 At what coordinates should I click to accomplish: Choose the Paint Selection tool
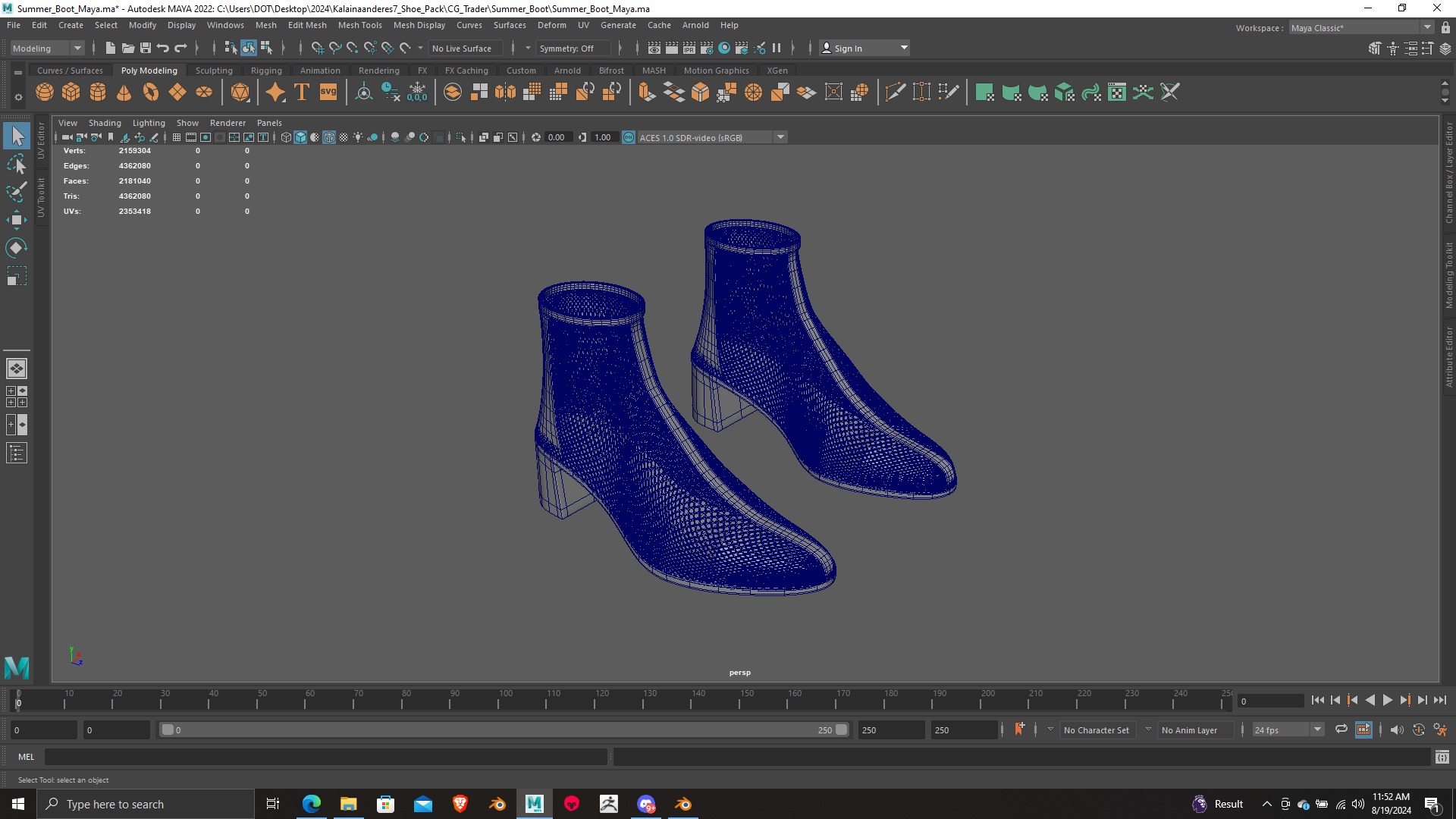pos(17,192)
